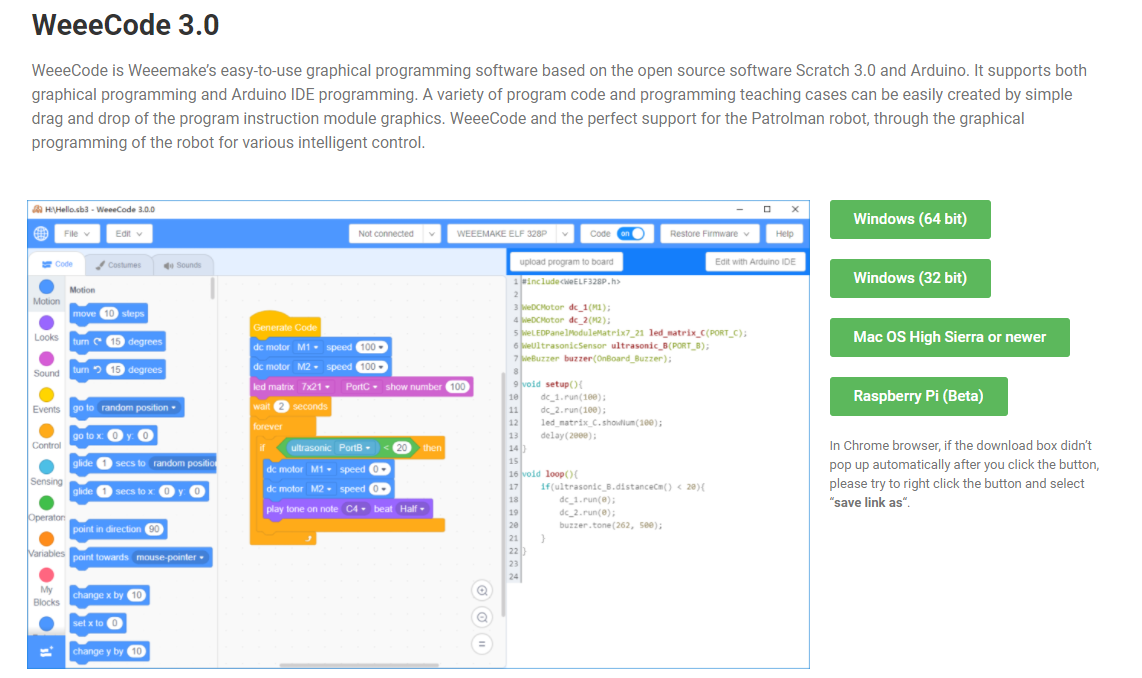Image resolution: width=1142 pixels, height=678 pixels.
Task: Open the ultrasonic PortB dropdown
Action: pyautogui.click(x=353, y=448)
